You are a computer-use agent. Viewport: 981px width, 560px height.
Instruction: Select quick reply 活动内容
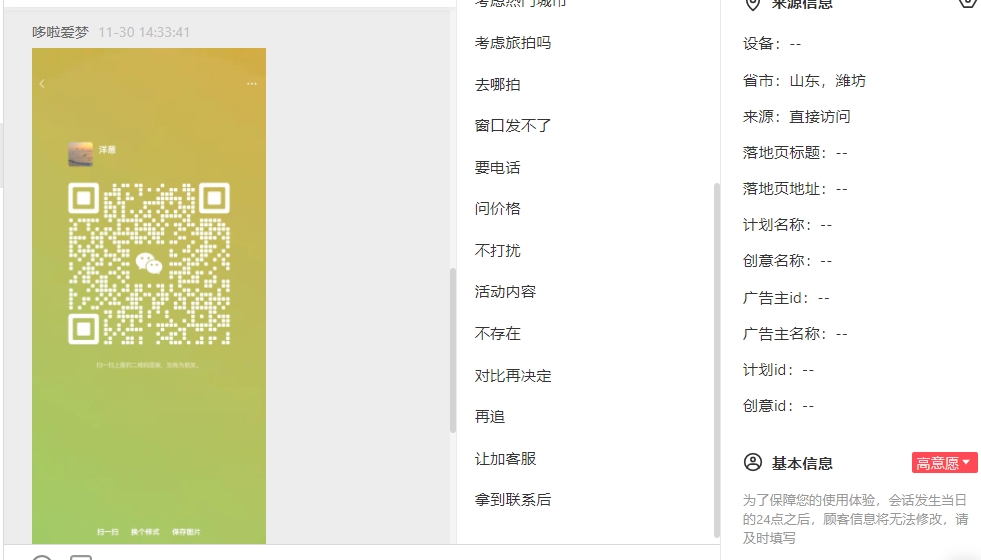[x=506, y=292]
